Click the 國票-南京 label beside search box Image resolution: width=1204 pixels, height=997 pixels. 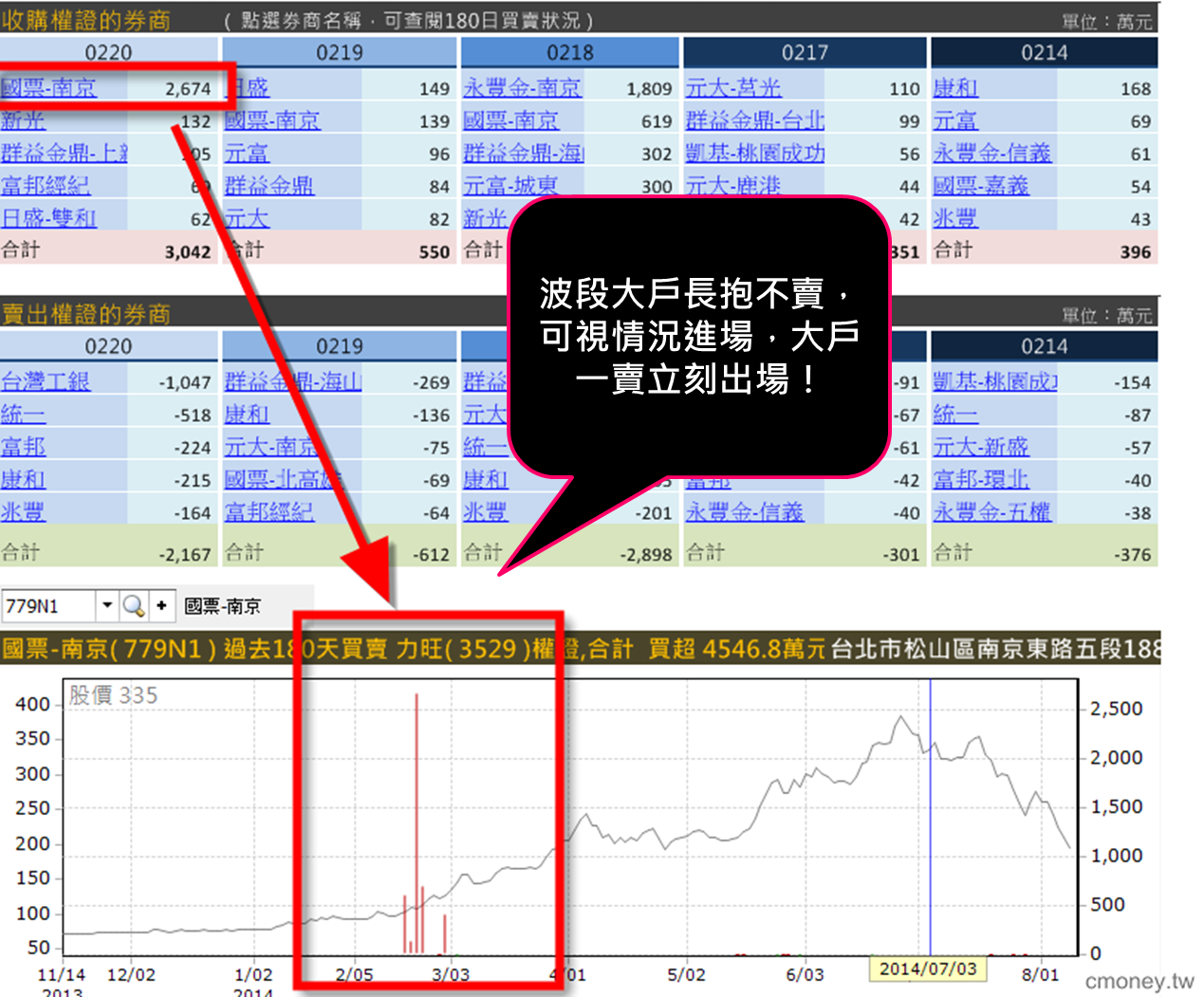[x=222, y=606]
